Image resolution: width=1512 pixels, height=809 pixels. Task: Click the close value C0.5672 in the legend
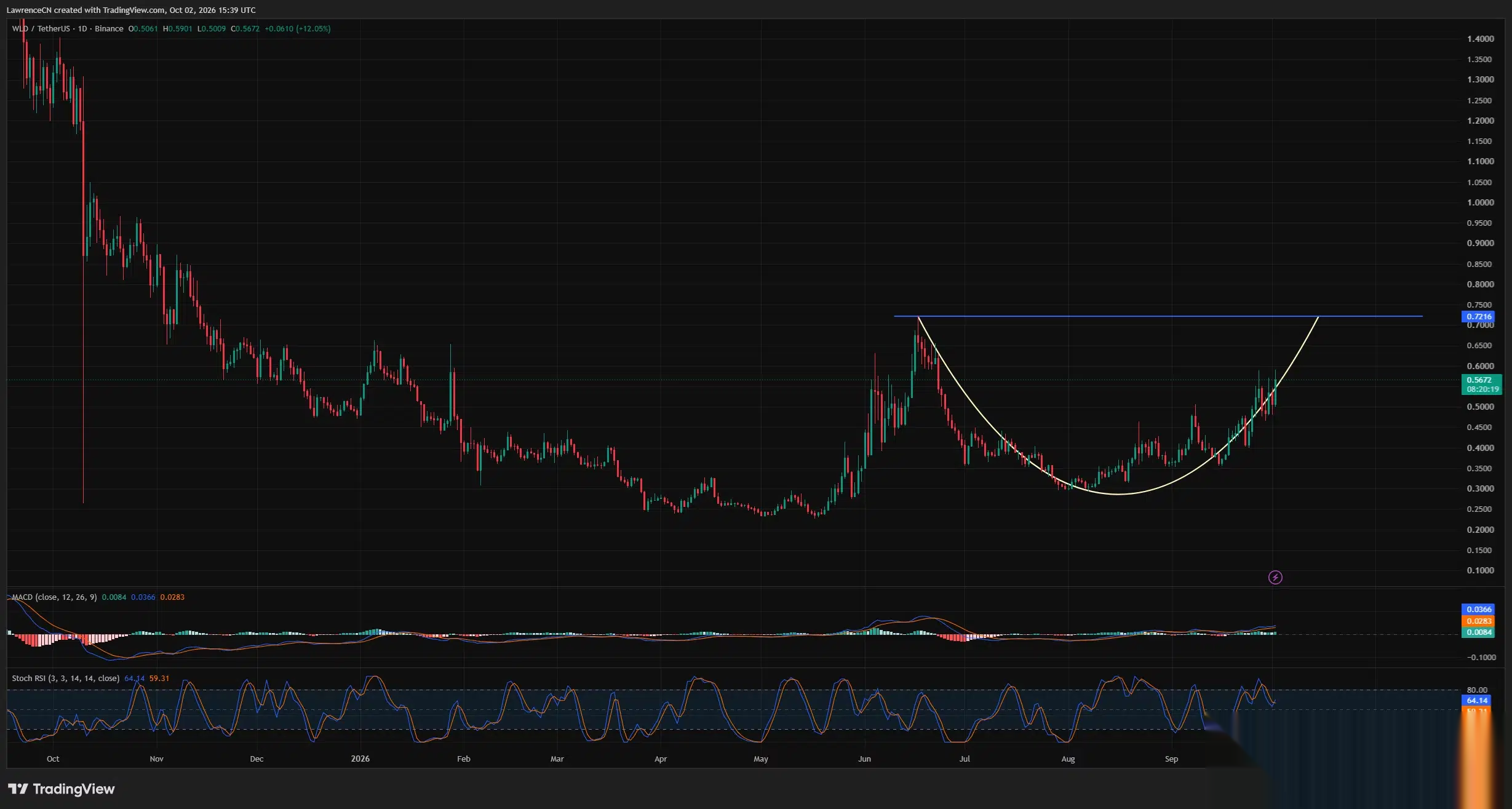click(x=245, y=29)
